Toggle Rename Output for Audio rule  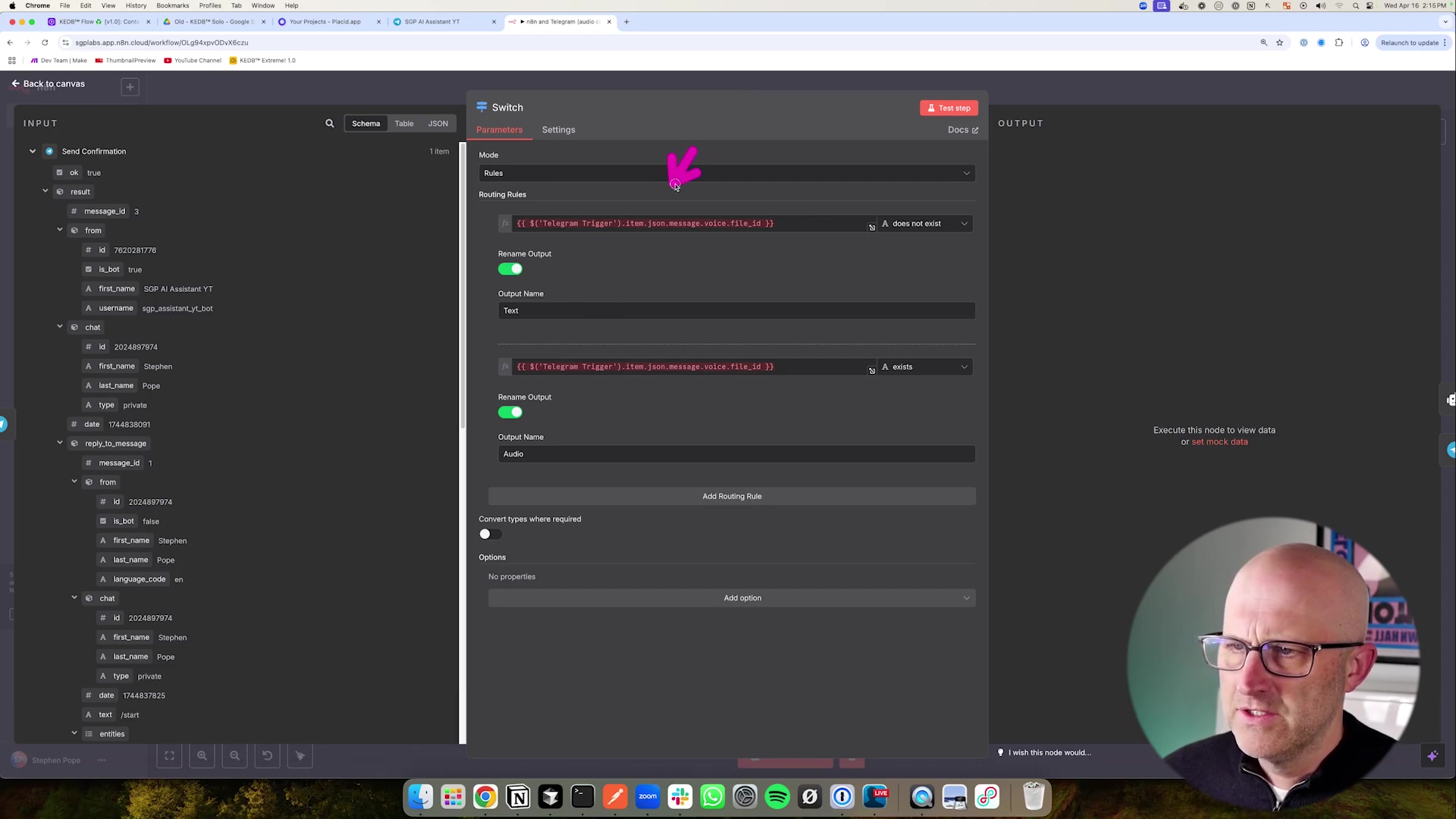[x=510, y=413]
